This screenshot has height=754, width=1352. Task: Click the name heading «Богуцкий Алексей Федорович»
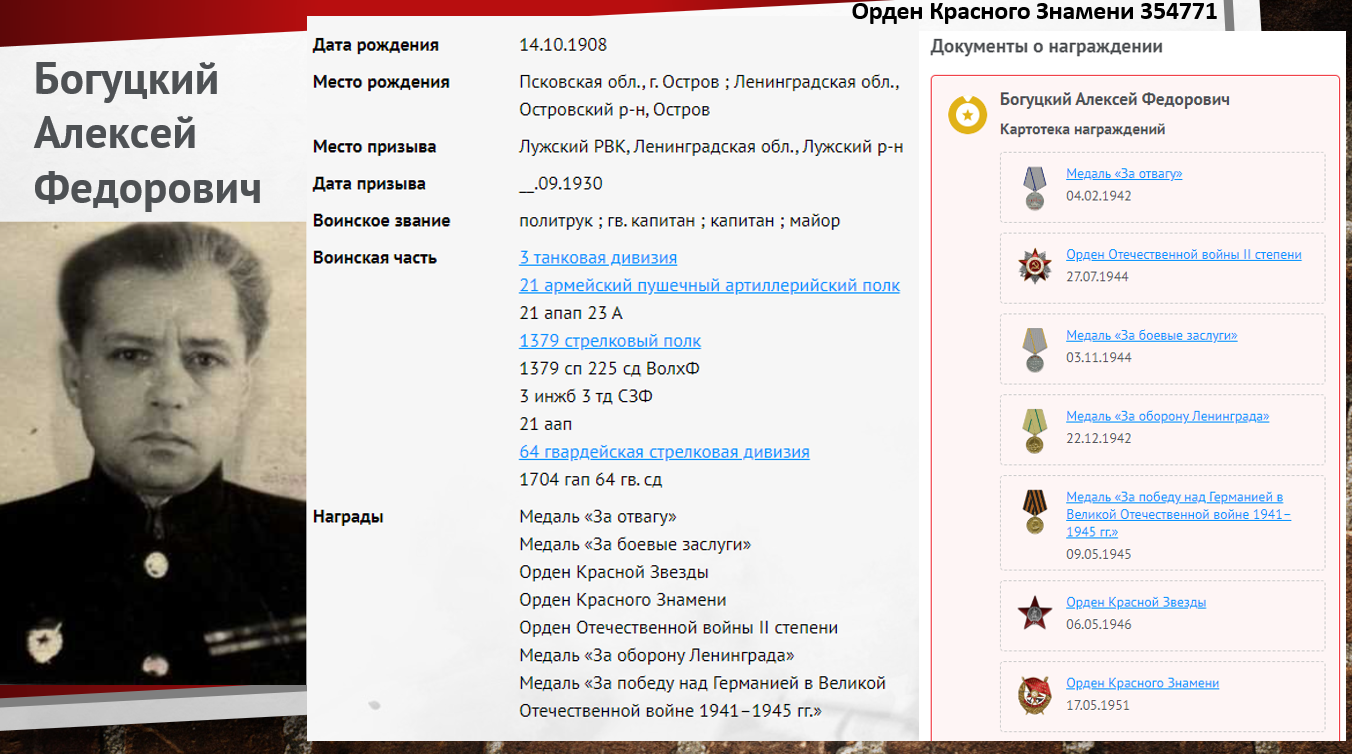coord(148,134)
